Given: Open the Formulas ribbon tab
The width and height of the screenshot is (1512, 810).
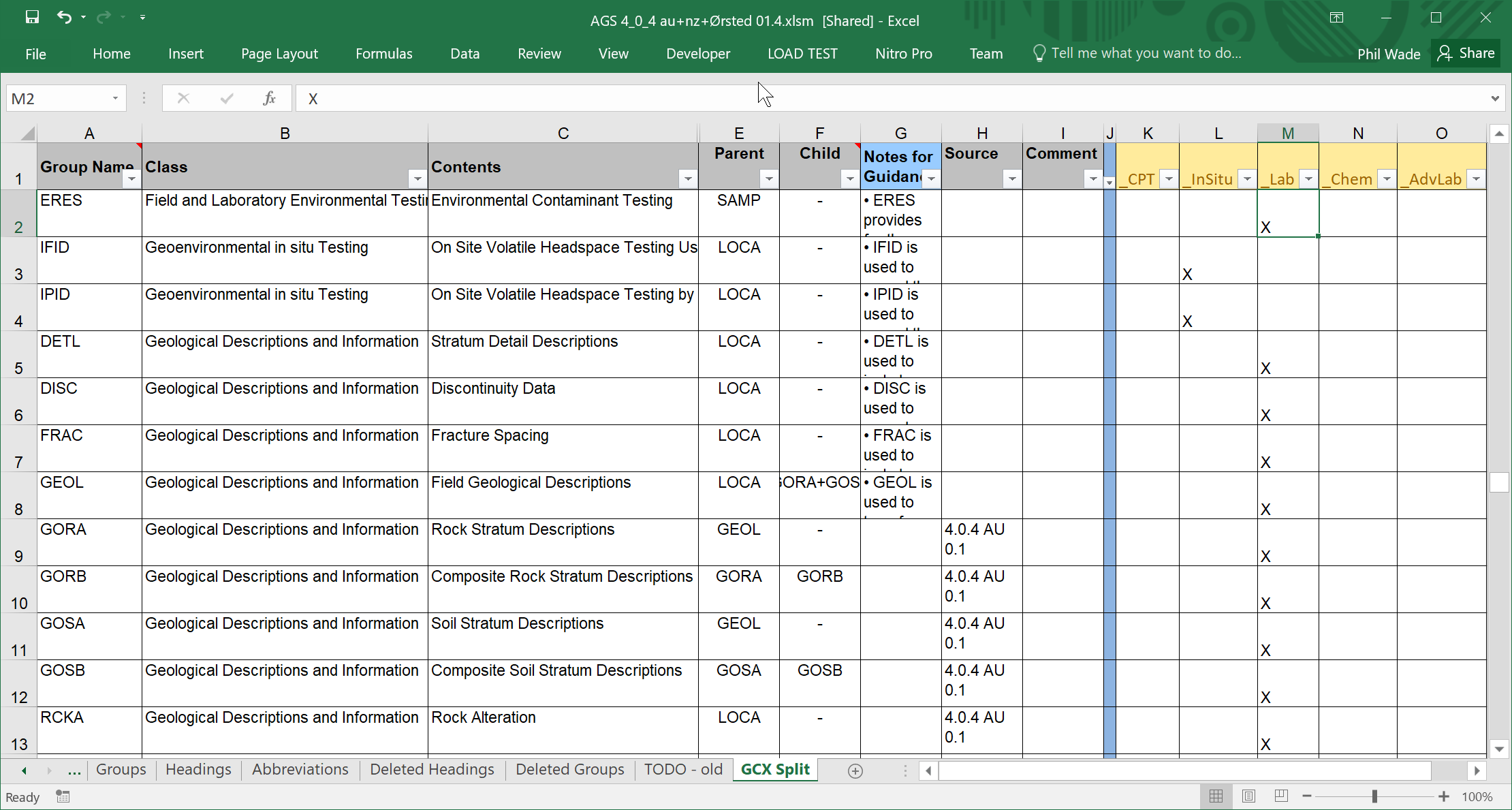Looking at the screenshot, I should coord(383,54).
